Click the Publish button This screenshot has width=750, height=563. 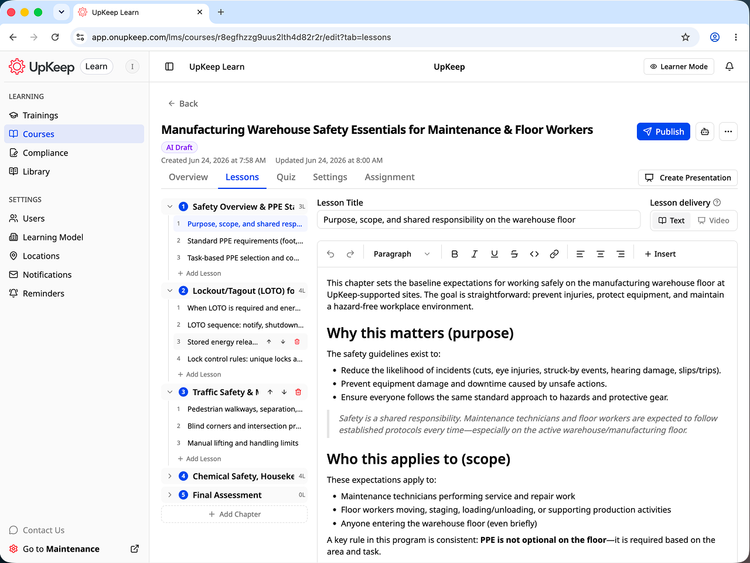[x=663, y=132]
